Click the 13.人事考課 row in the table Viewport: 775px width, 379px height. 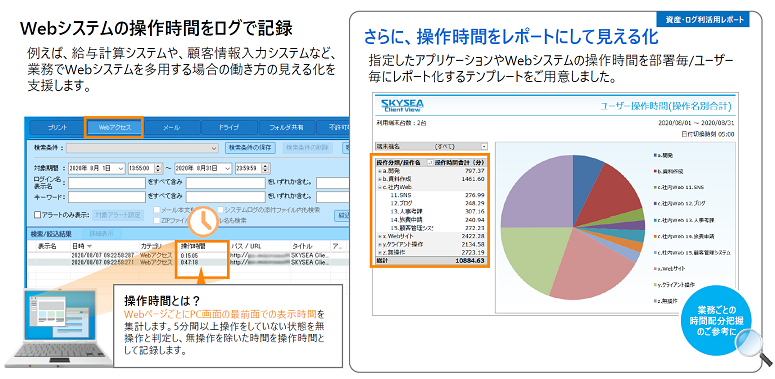431,211
